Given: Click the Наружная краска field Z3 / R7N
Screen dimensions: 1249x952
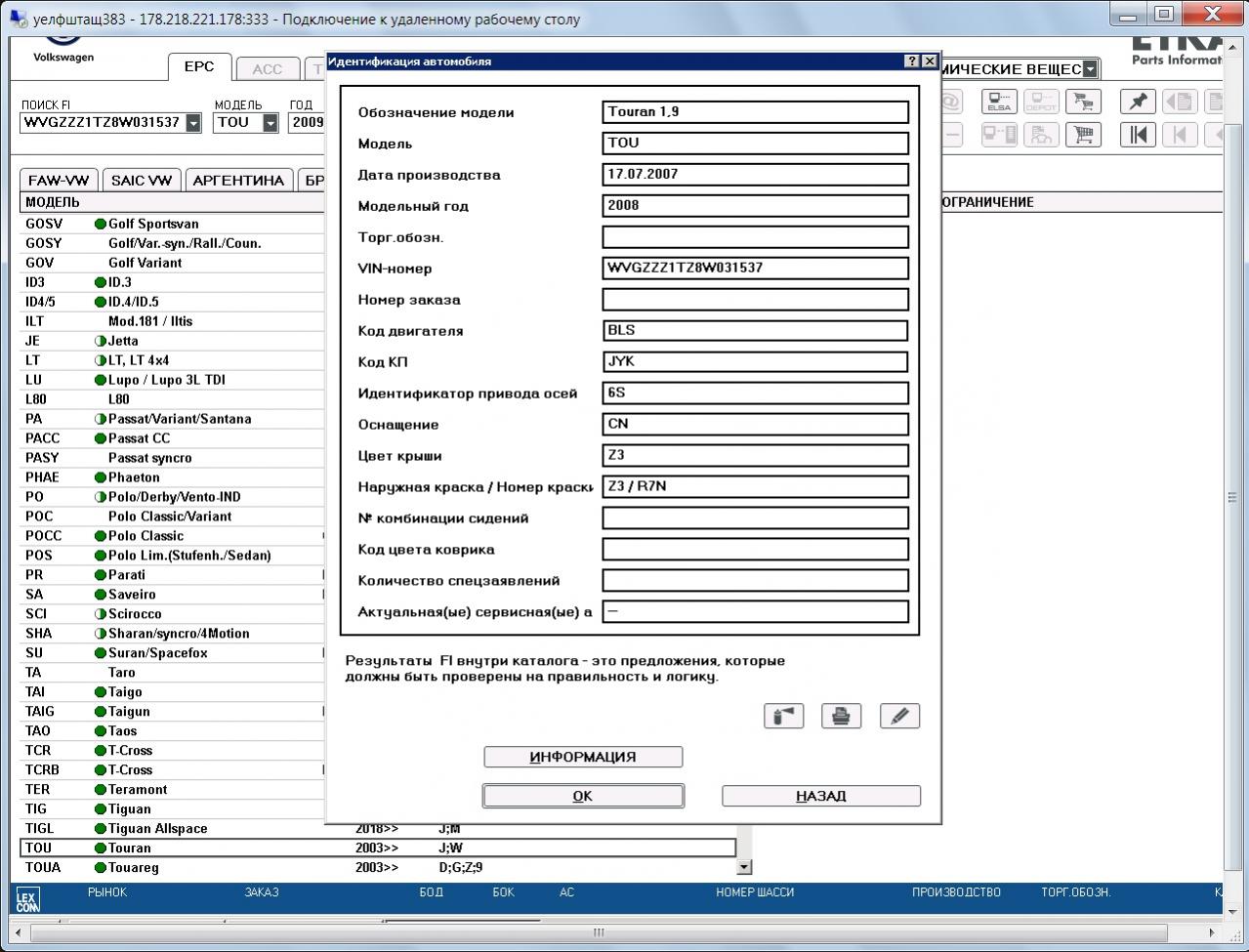Looking at the screenshot, I should [756, 487].
